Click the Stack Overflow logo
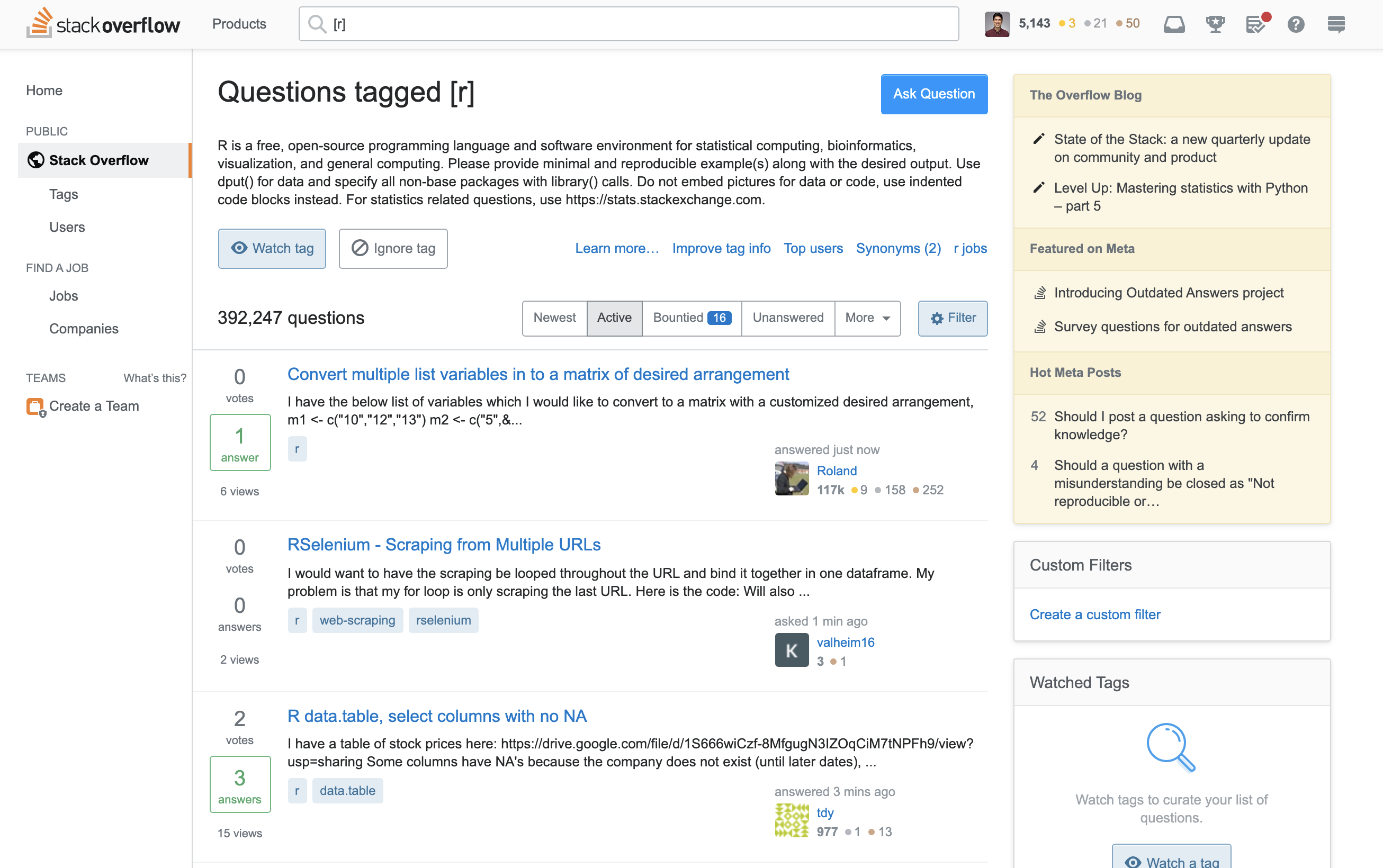This screenshot has width=1383, height=868. coord(103,23)
